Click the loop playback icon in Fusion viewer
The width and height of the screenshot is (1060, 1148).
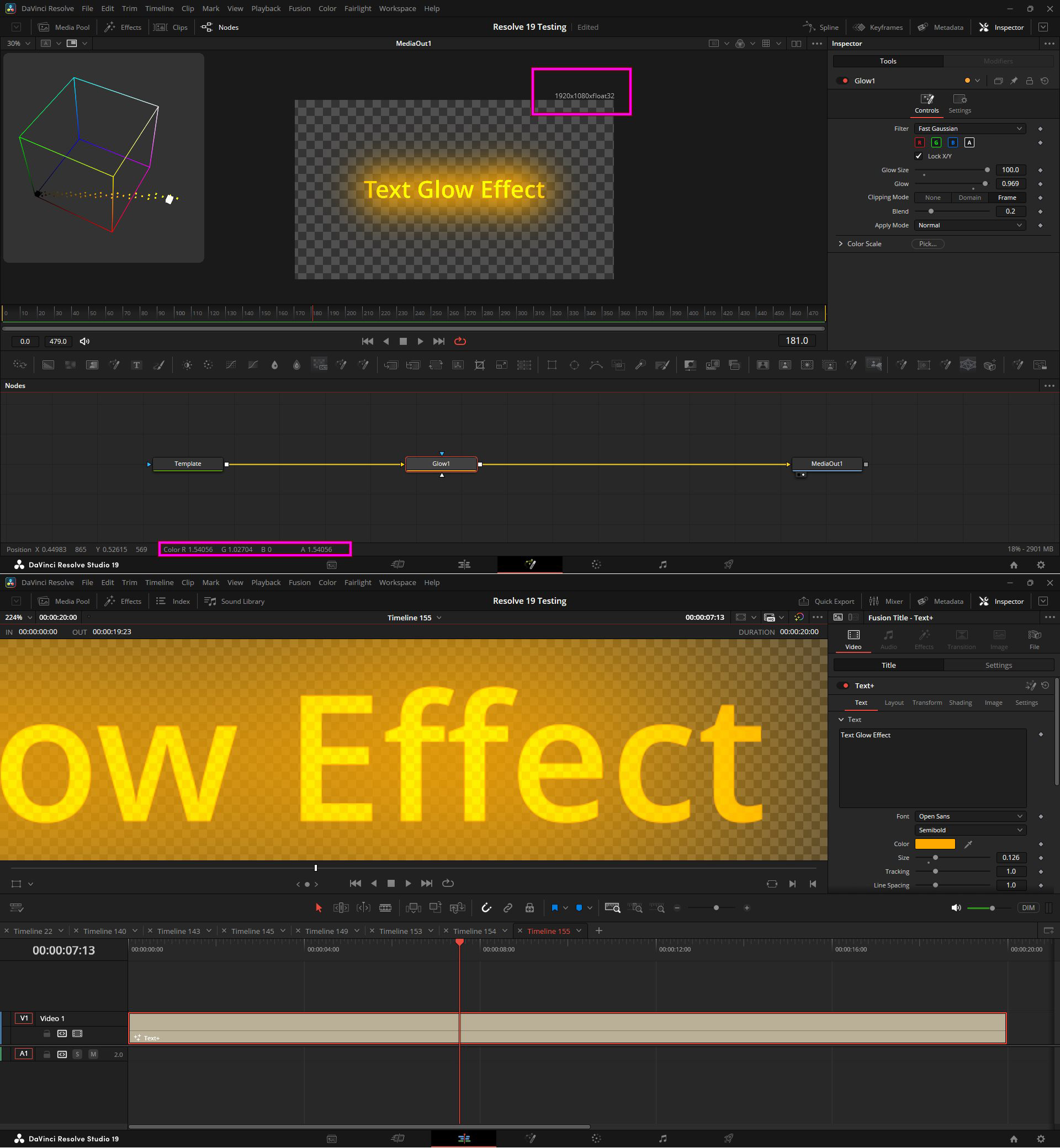coord(460,341)
